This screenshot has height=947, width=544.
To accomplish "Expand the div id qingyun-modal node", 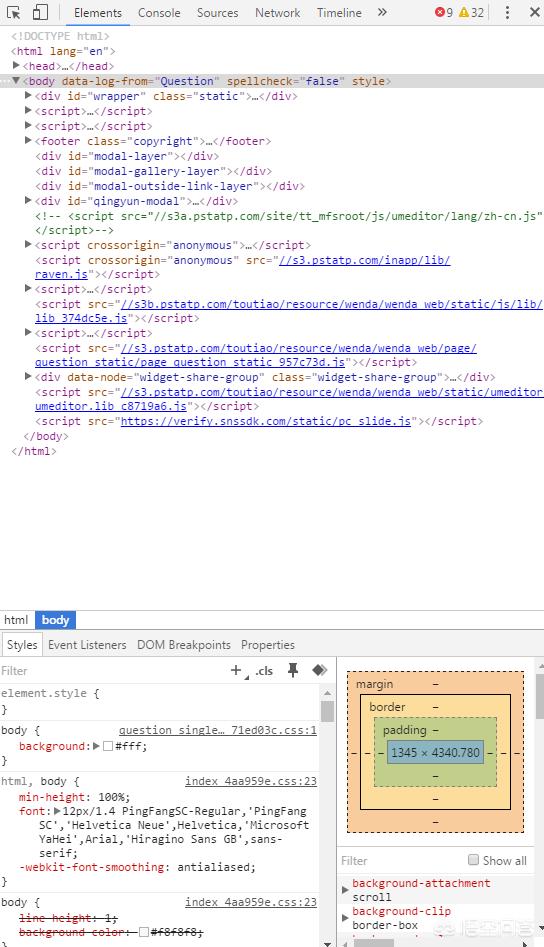I will tap(28, 200).
